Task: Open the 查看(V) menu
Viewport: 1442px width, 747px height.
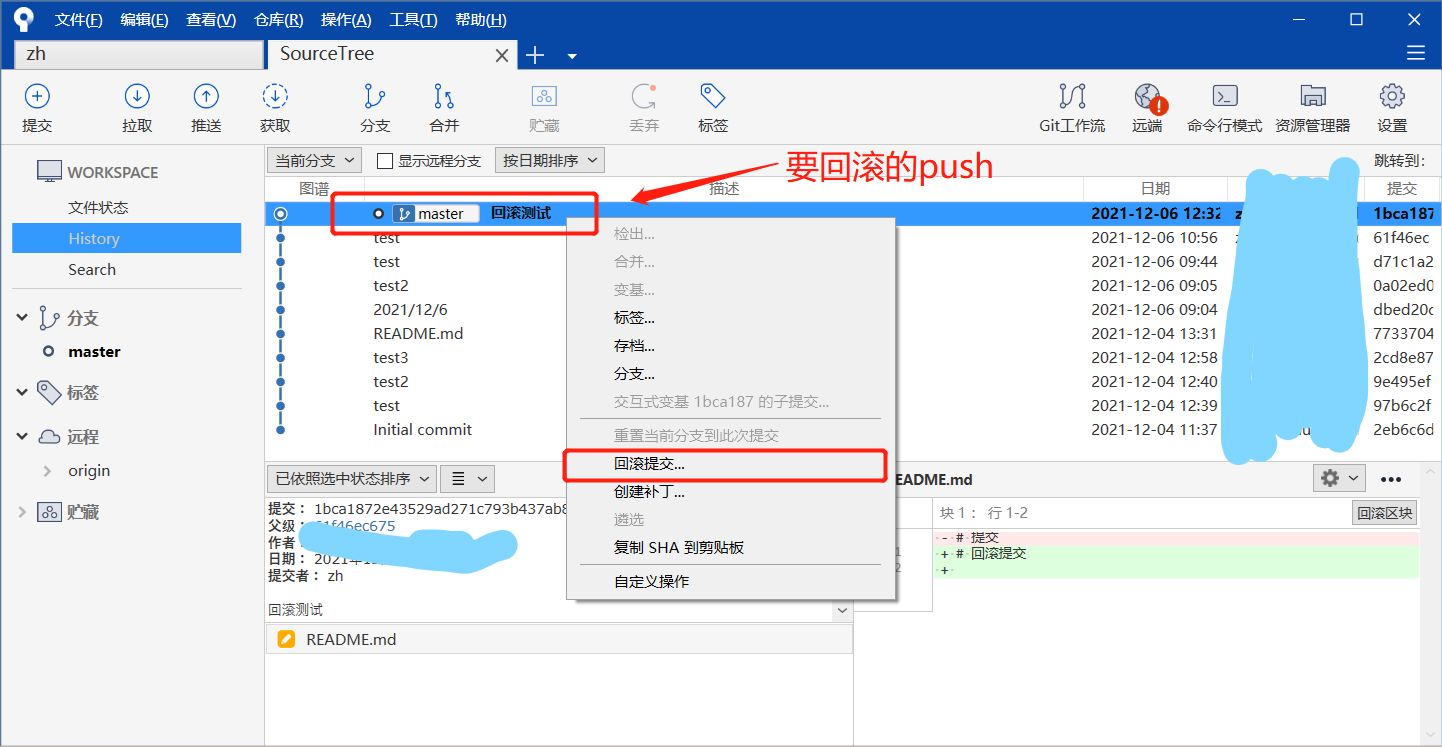Action: (211, 20)
